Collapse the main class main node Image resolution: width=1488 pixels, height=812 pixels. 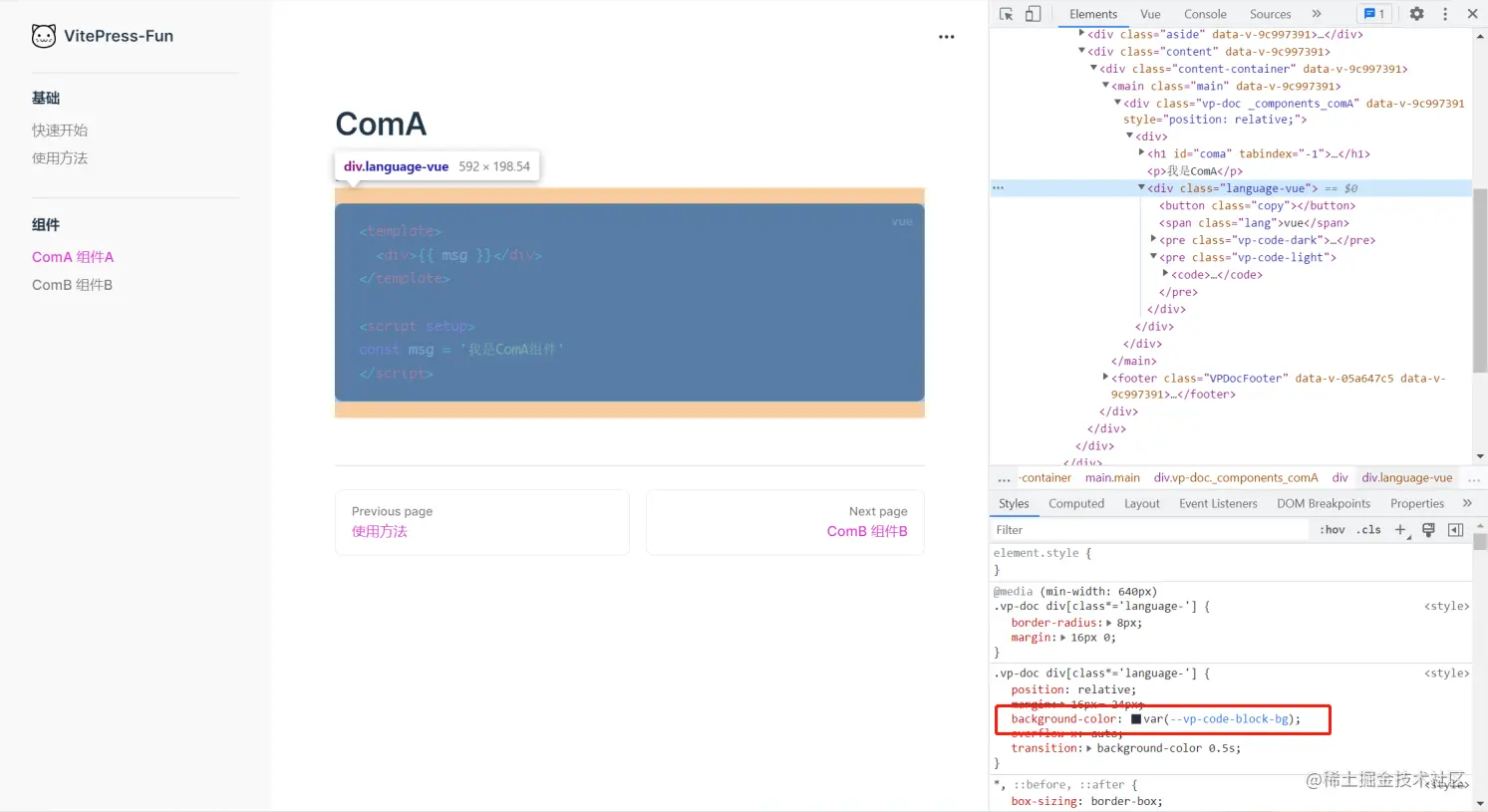coord(1106,86)
